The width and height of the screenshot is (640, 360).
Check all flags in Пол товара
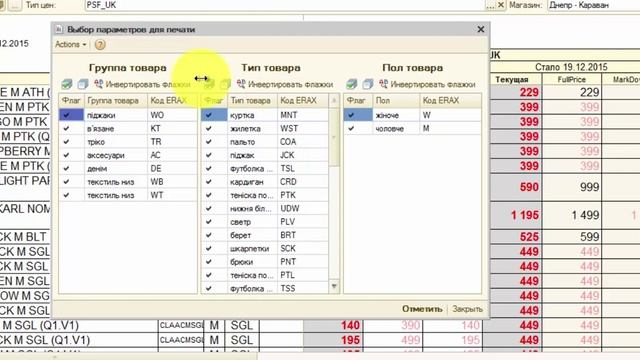click(x=352, y=84)
